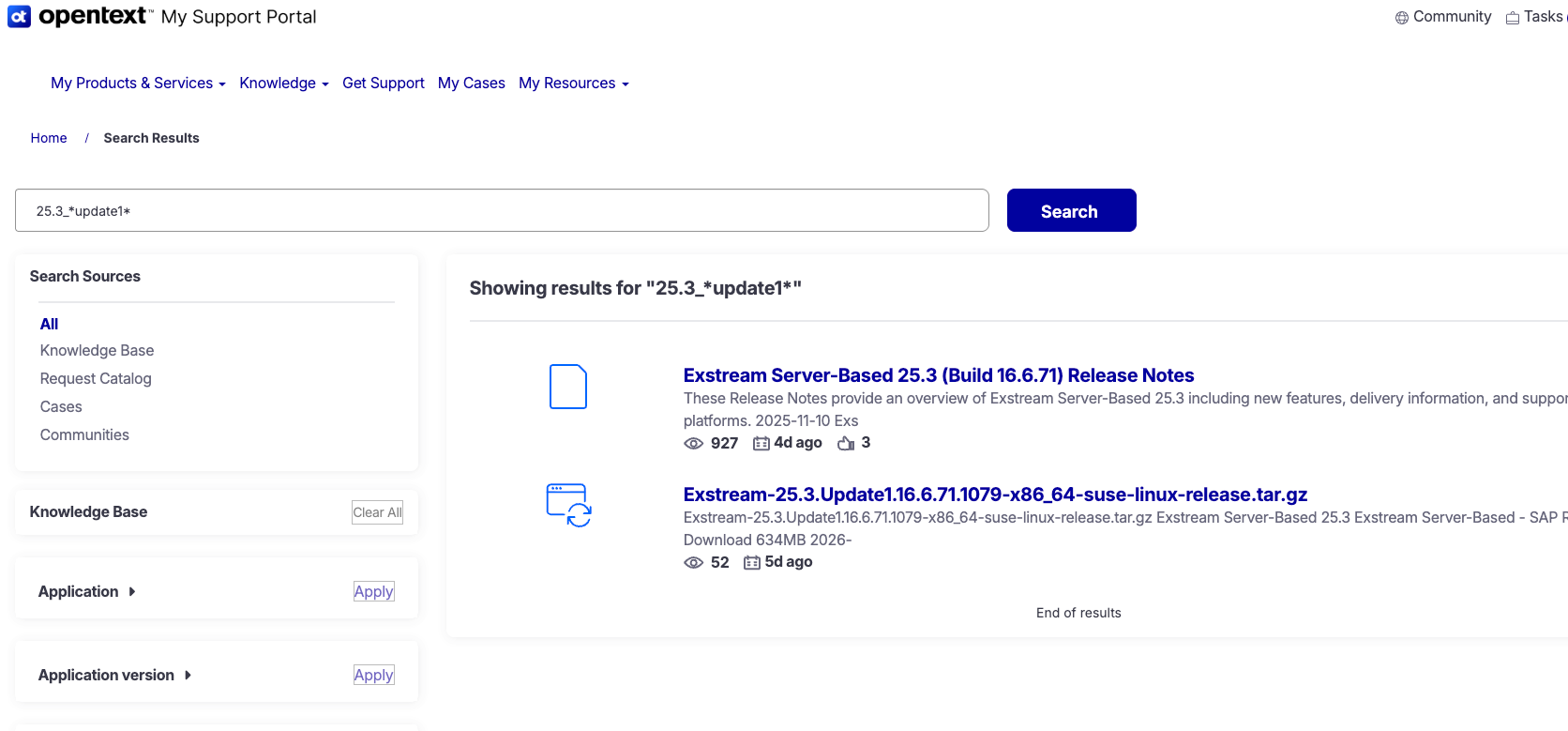Filter by Cases source
Image resolution: width=1568 pixels, height=731 pixels.
pos(61,406)
